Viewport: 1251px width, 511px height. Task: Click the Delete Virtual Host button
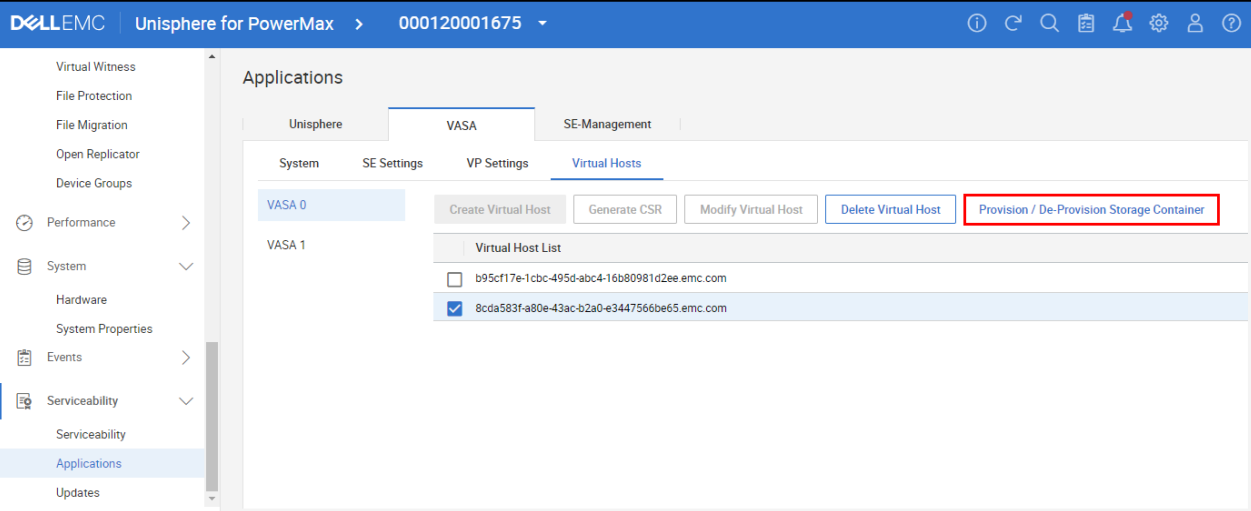pos(890,210)
